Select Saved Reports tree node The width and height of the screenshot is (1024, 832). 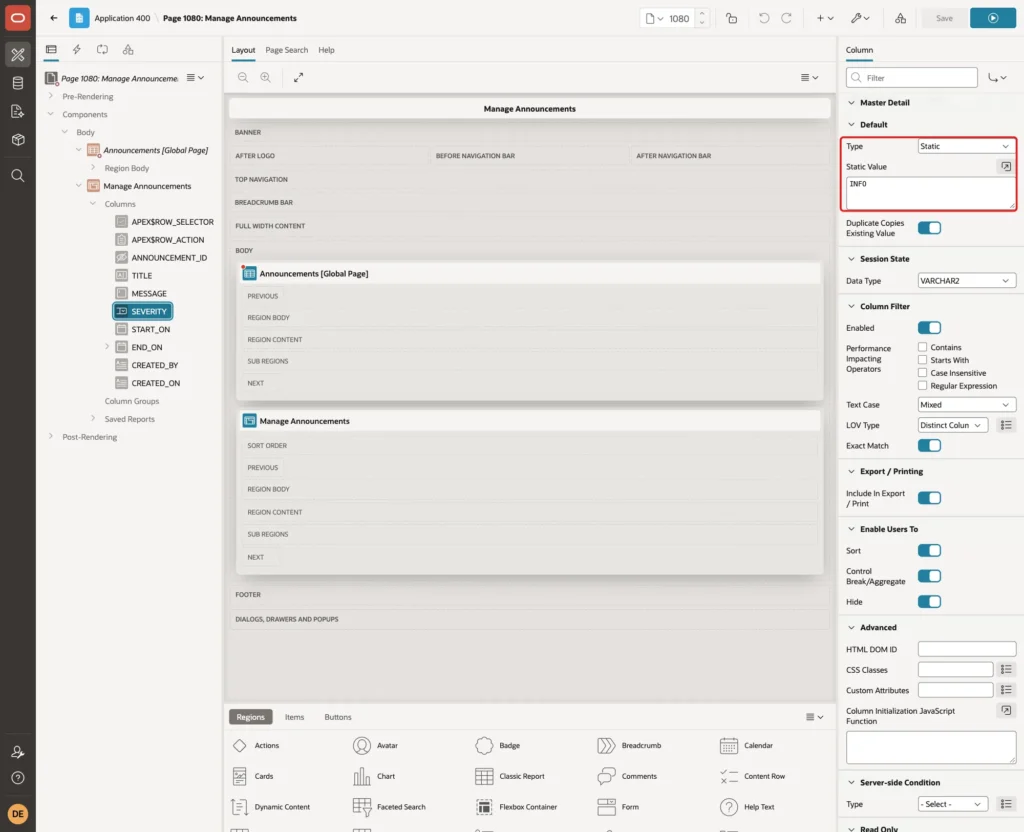[x=129, y=419]
